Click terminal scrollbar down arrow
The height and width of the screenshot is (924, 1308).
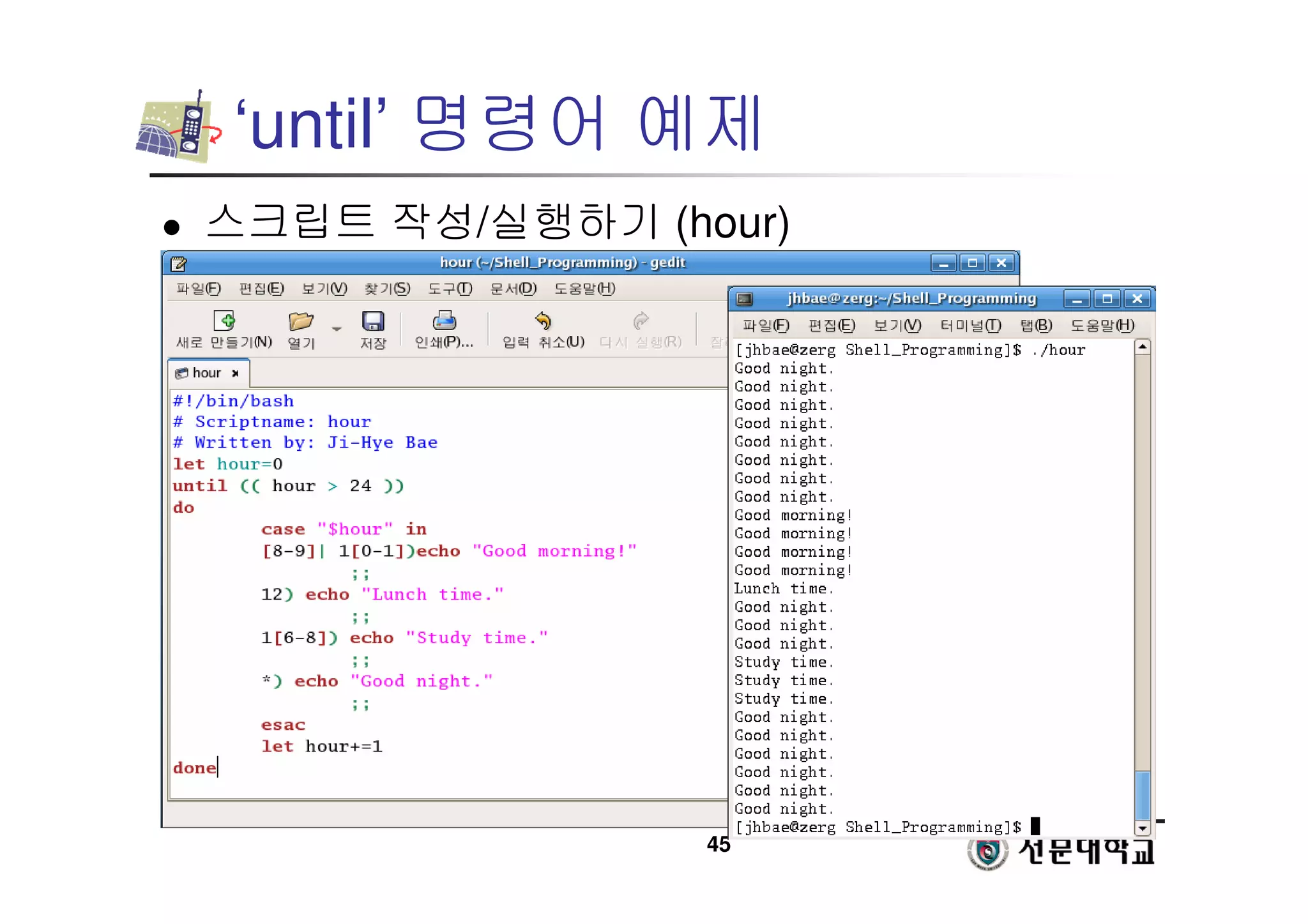tap(1143, 828)
